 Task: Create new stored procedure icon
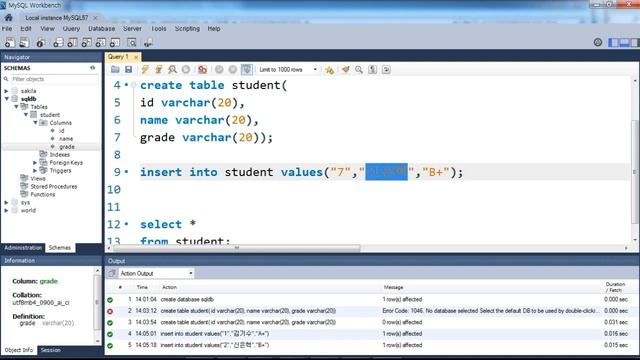tap(101, 42)
